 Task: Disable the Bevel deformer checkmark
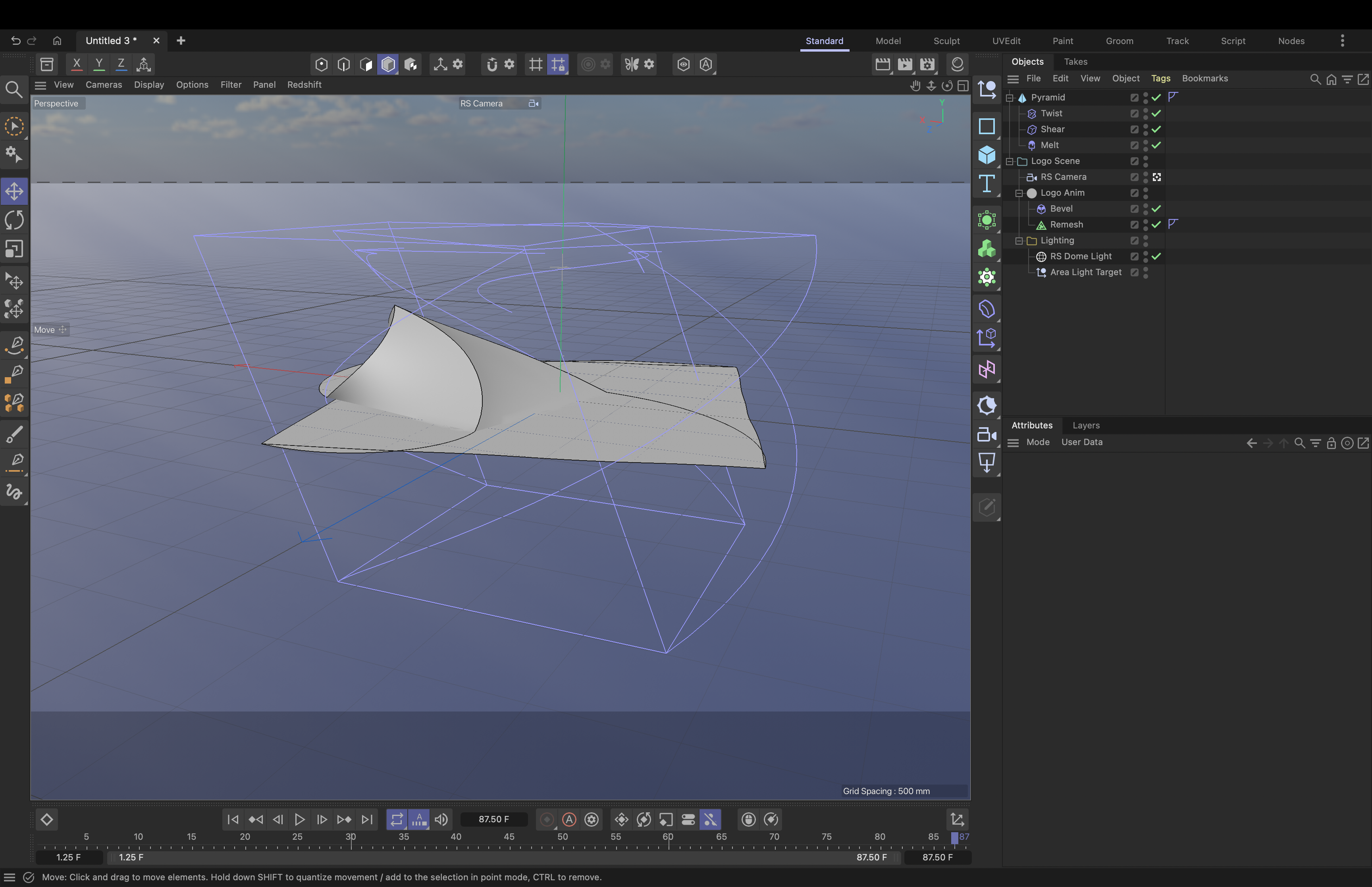click(1156, 208)
